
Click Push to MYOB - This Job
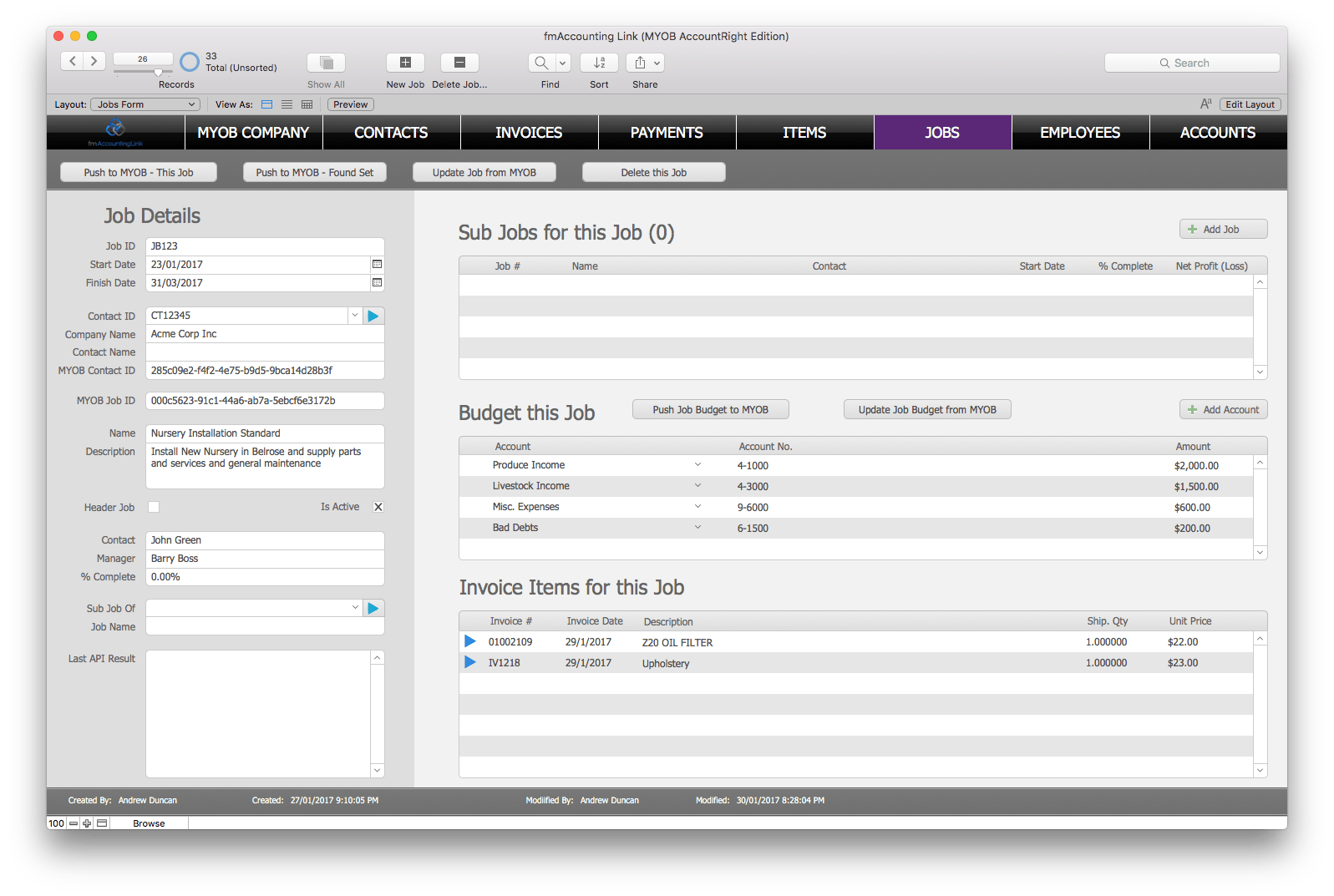click(x=139, y=172)
